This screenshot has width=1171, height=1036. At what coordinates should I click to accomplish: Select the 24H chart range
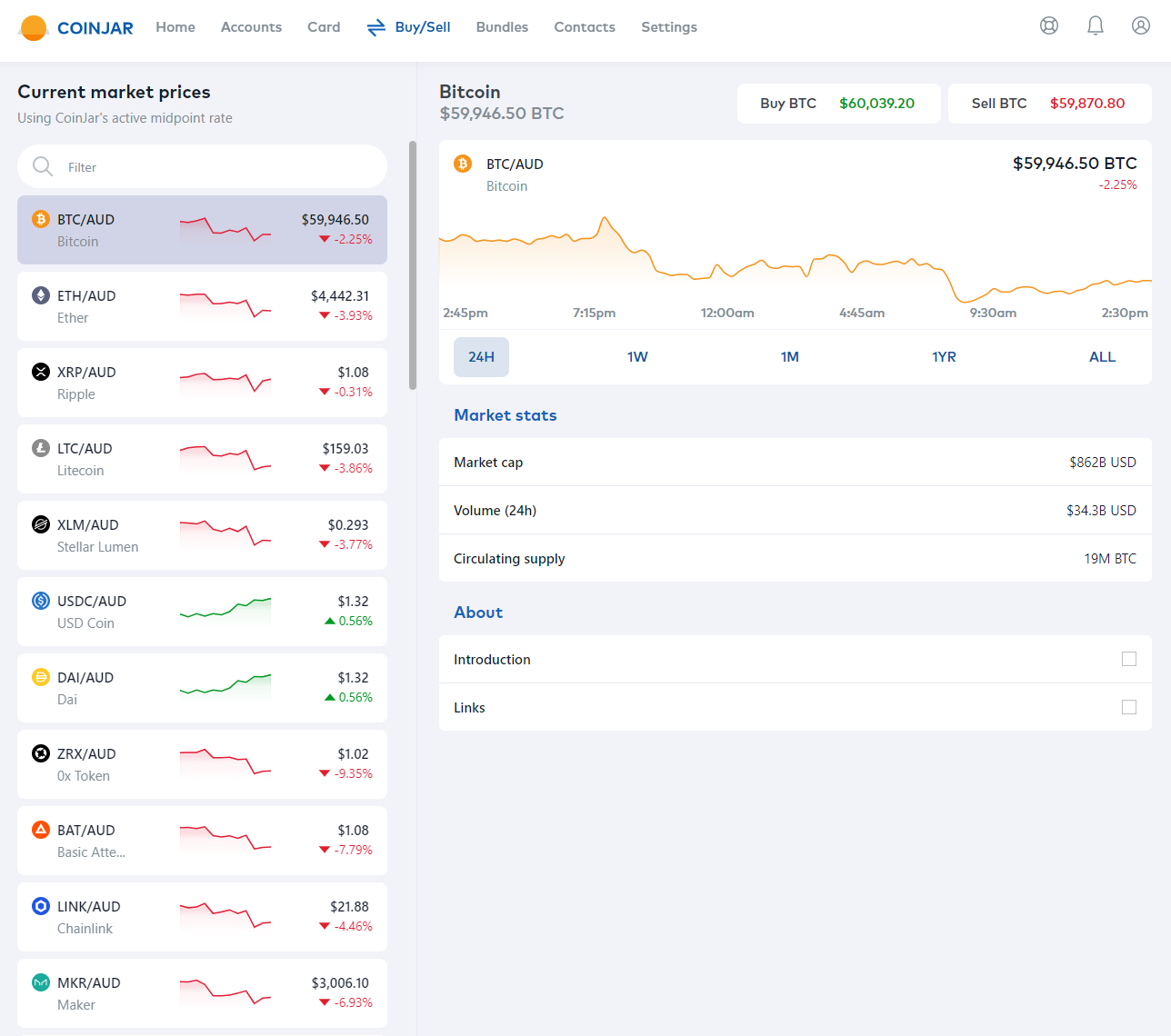pos(481,357)
